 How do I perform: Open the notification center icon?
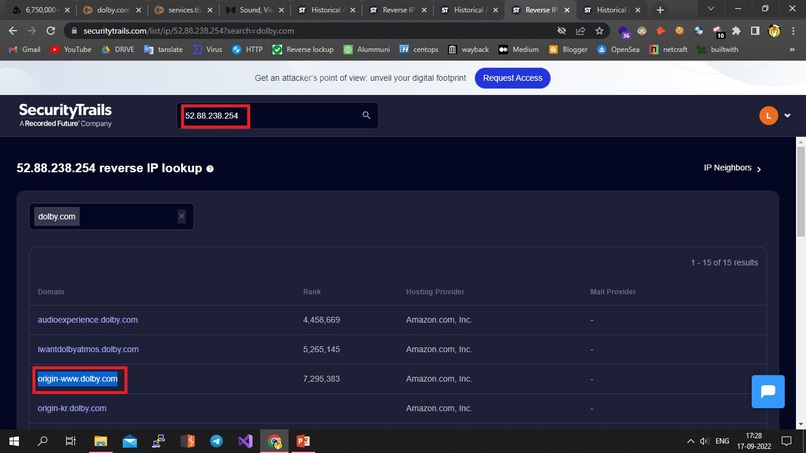(x=786, y=441)
